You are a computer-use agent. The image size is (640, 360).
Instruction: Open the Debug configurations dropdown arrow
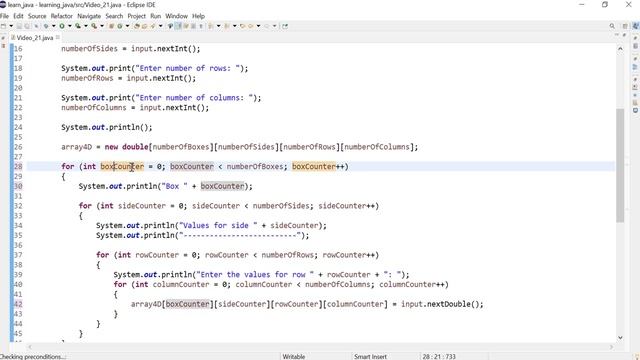point(53,26)
